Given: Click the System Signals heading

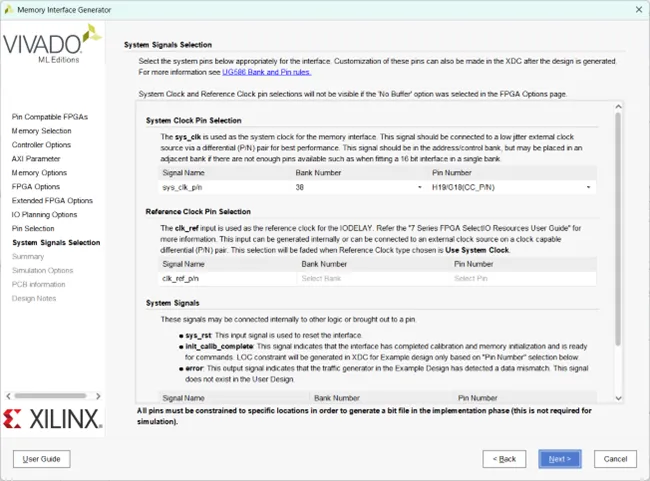Looking at the screenshot, I should [x=172, y=303].
